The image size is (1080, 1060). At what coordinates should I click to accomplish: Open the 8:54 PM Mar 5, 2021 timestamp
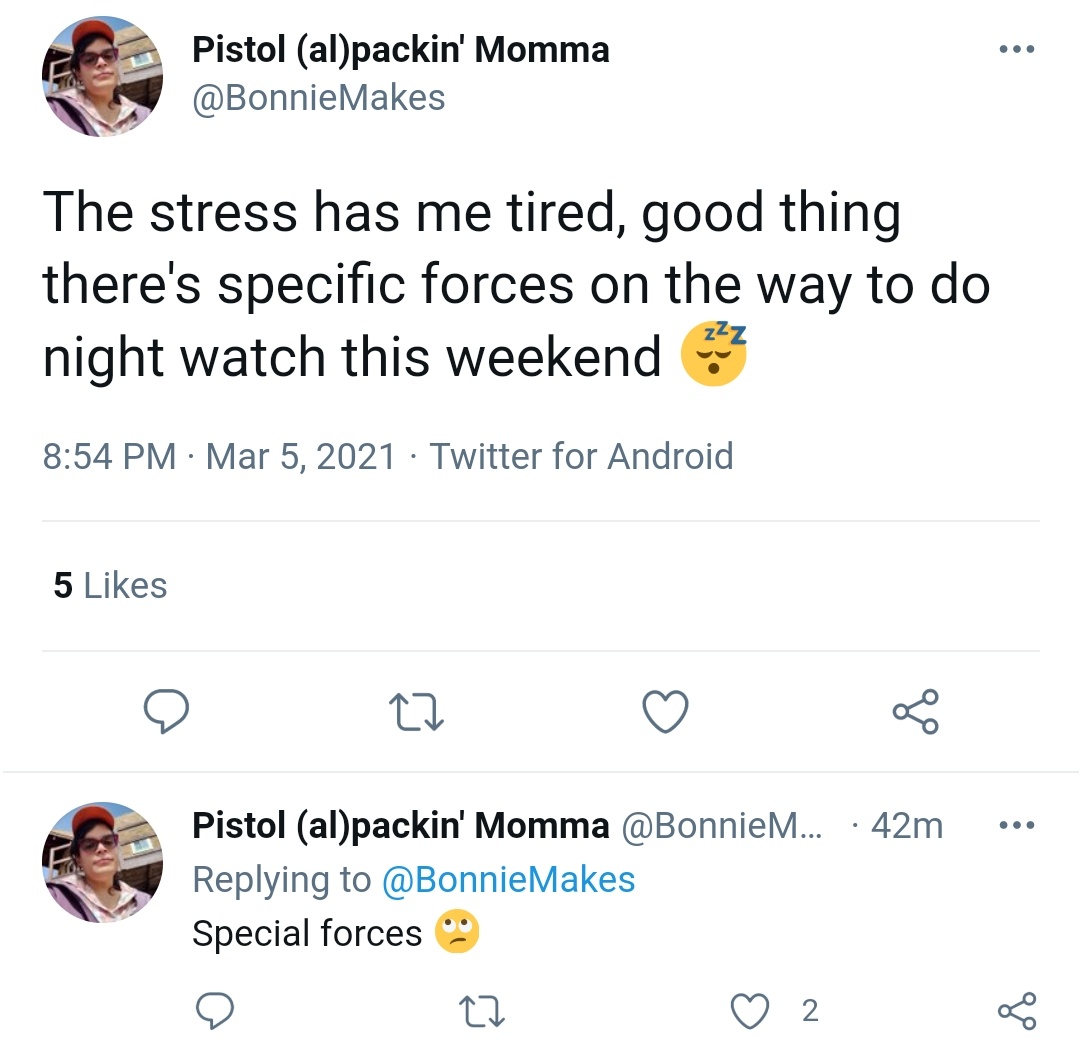point(219,456)
